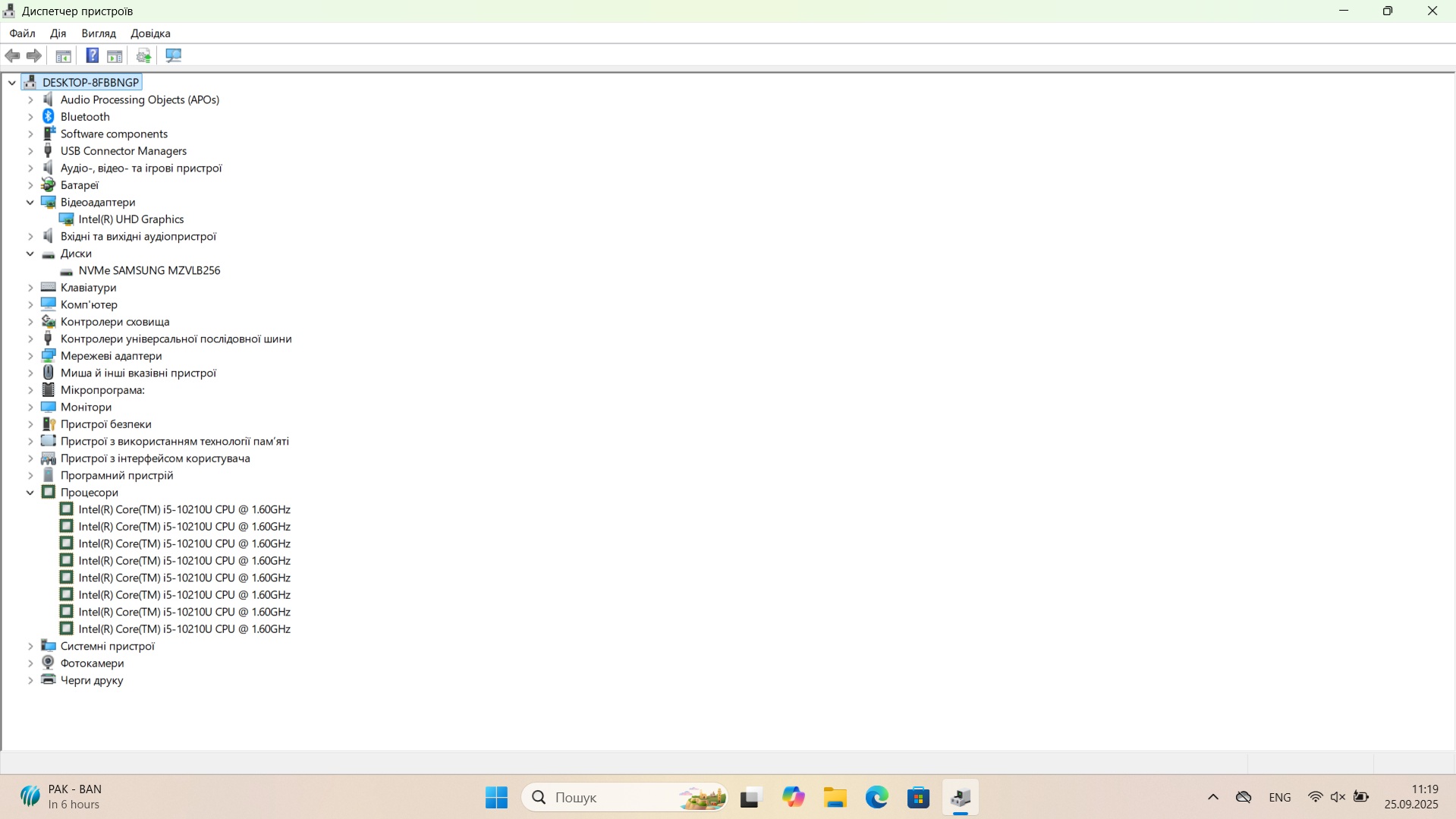Click the Forward arrow in toolbar

click(34, 55)
